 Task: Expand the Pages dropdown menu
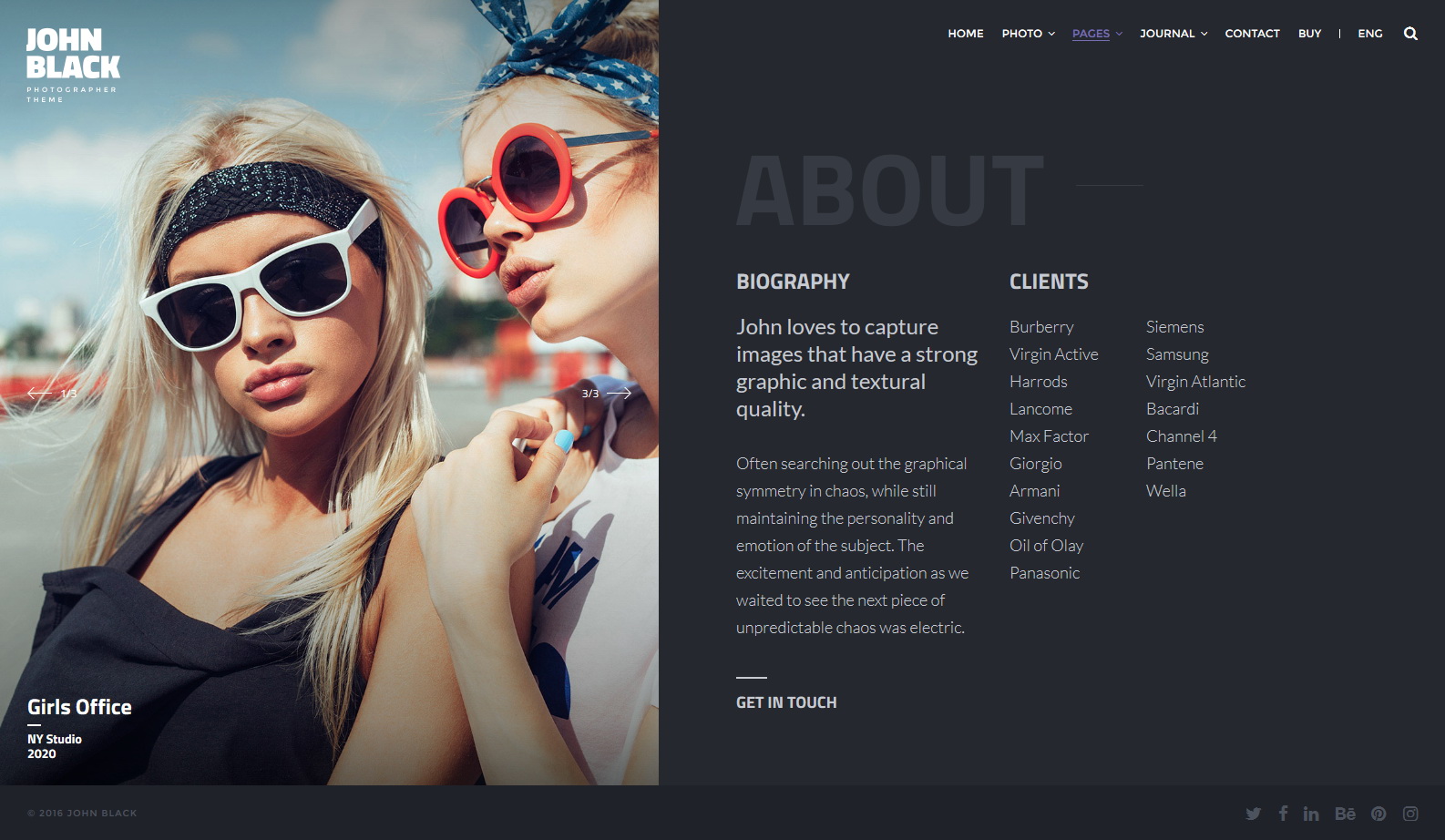[x=1097, y=34]
